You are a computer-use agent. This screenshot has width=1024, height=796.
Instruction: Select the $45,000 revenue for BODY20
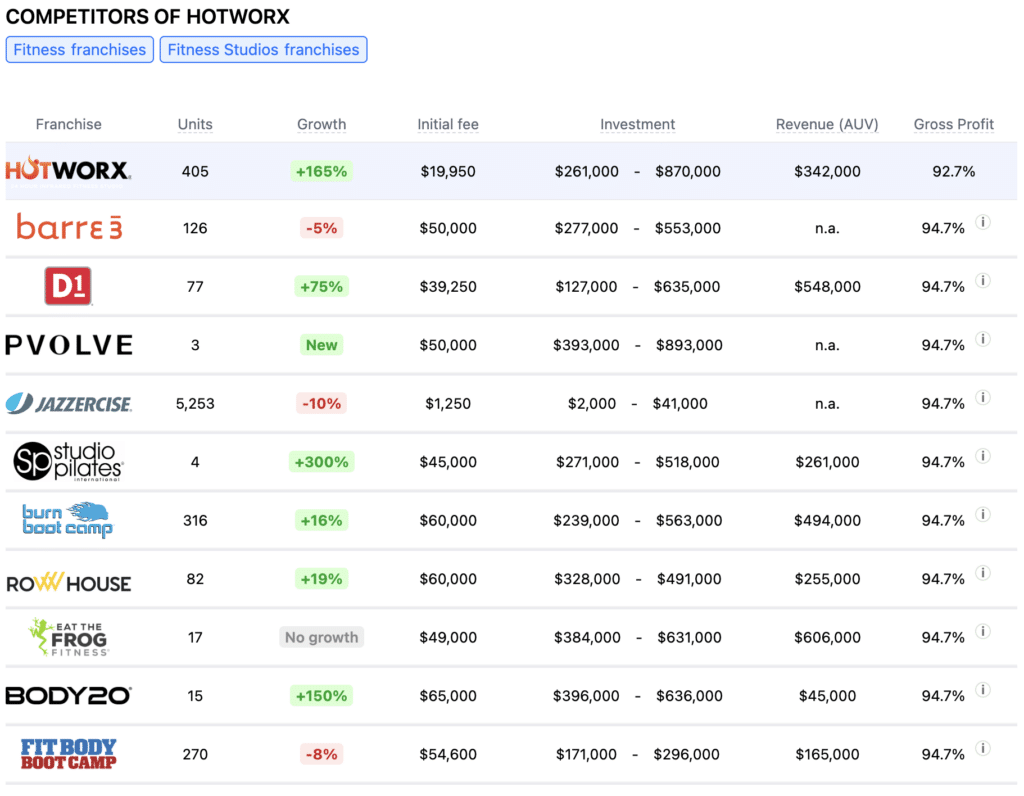827,695
